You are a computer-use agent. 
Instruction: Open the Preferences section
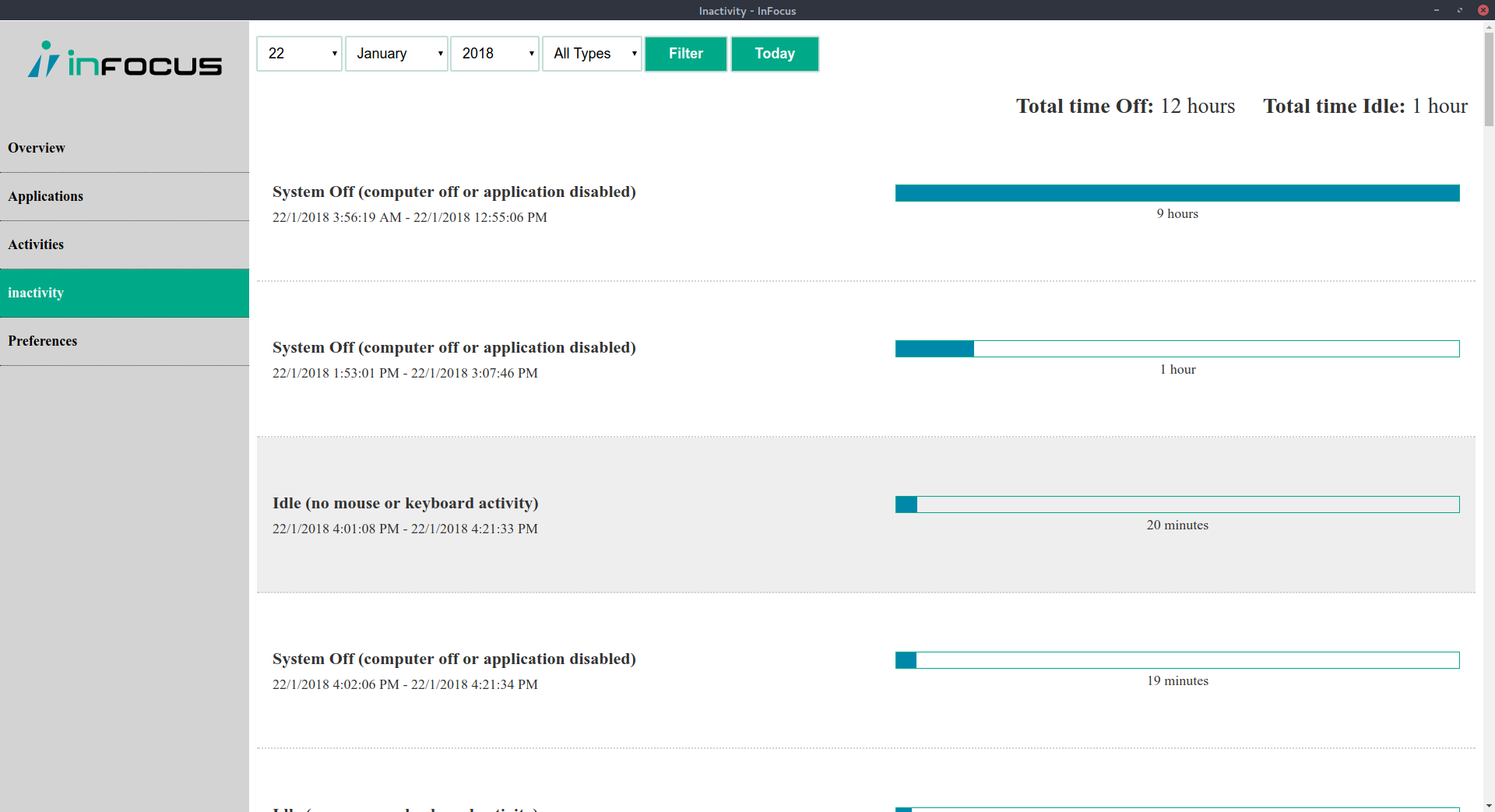coord(125,341)
